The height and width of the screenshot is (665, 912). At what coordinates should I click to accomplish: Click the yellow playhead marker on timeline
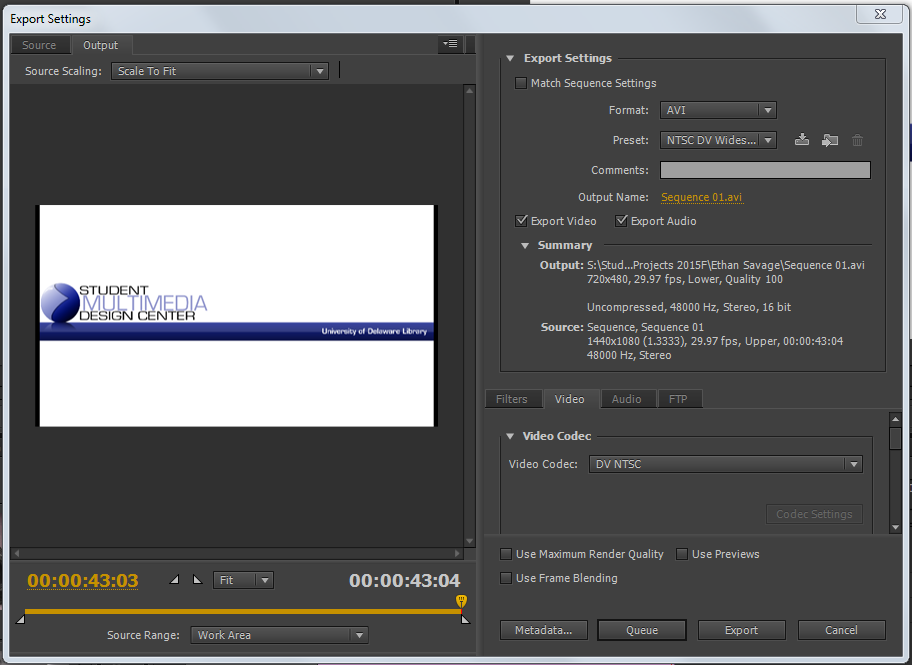click(461, 601)
